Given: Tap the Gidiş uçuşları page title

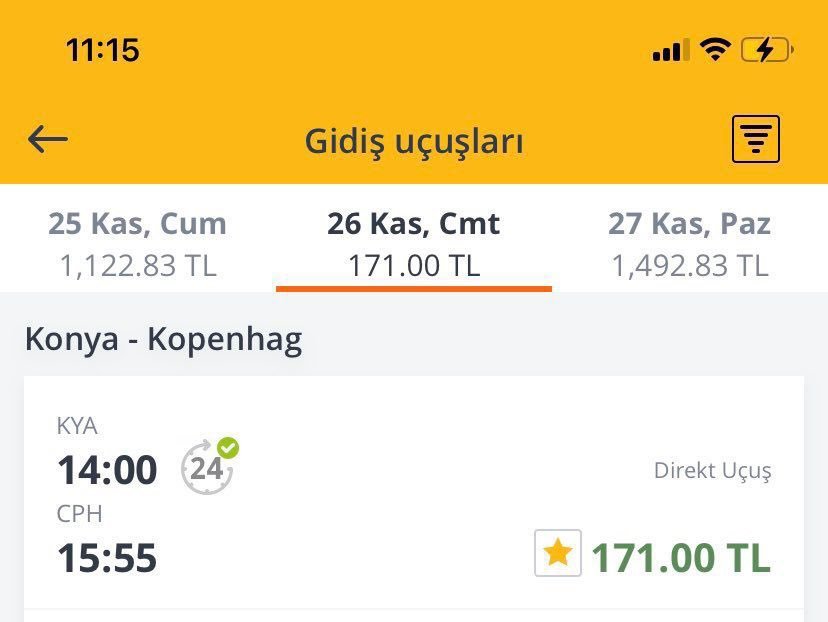Looking at the screenshot, I should coord(414,141).
